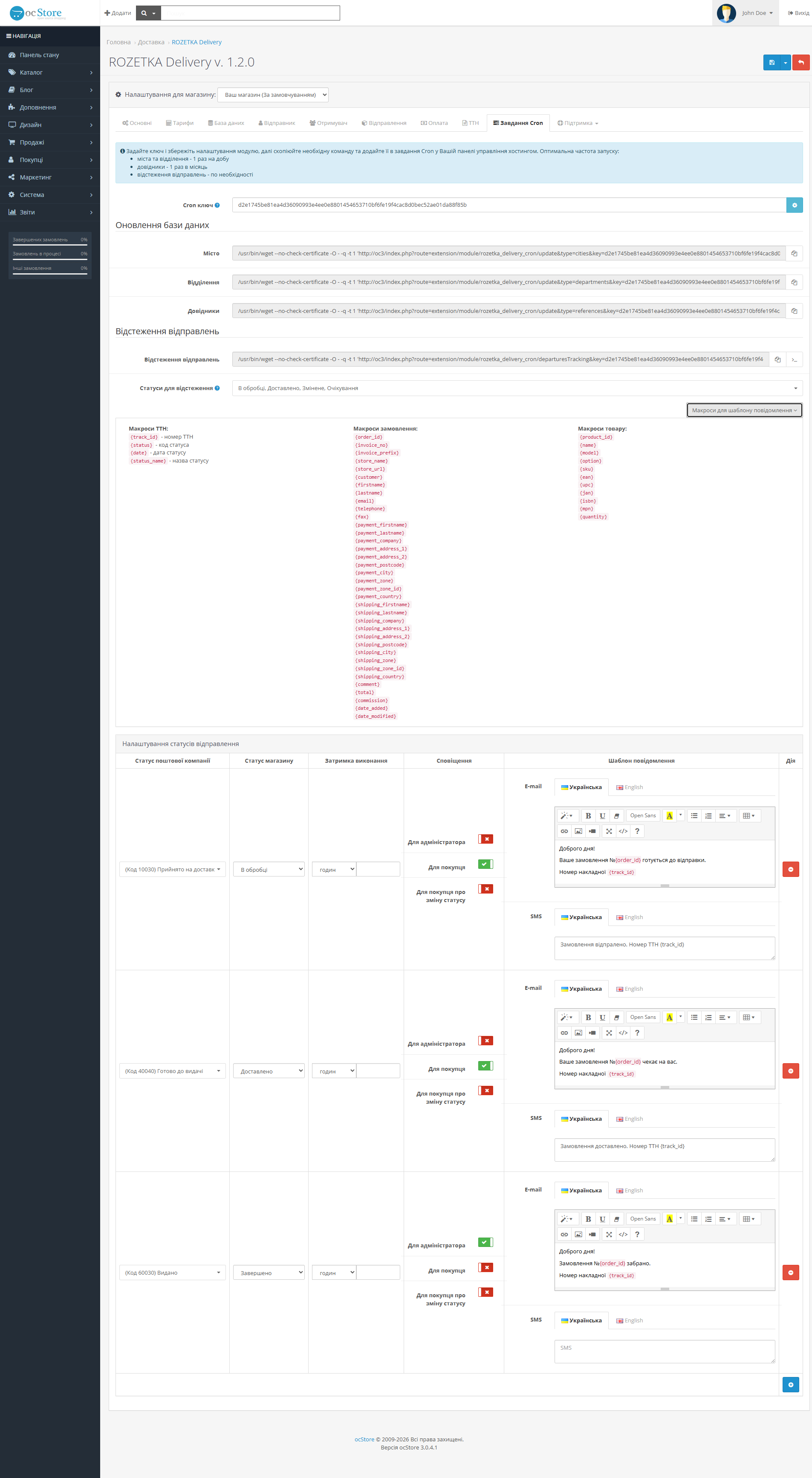Image resolution: width=812 pixels, height=1478 pixels.
Task: Click the Вихід logout link
Action: 798,13
